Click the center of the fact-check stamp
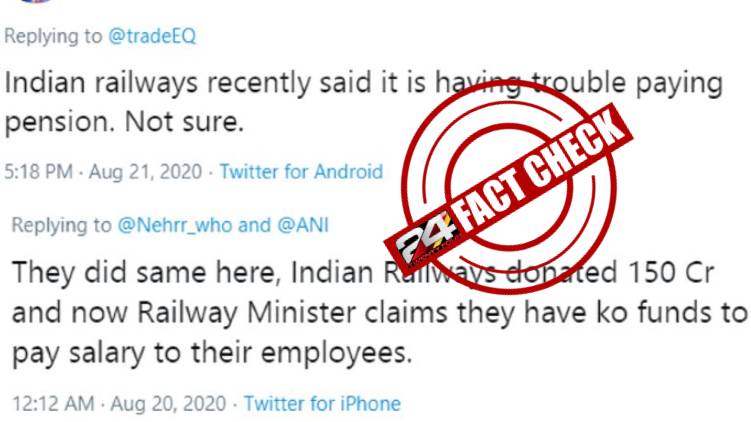Image resolution: width=751 pixels, height=422 pixels. pyautogui.click(x=509, y=187)
